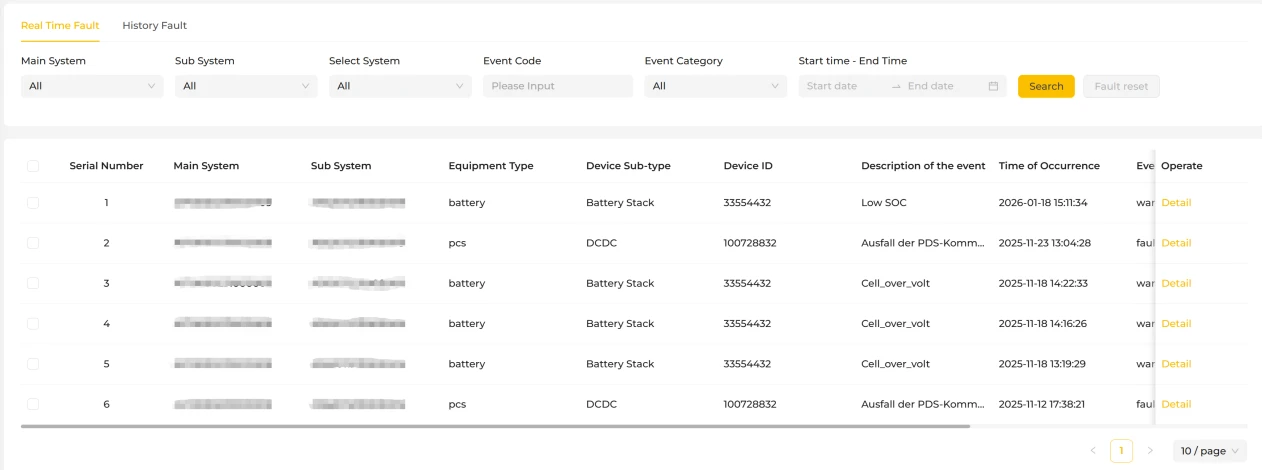Click Device ID 100728832 in row 2
Viewport: 1262px width, 470px height.
tap(750, 243)
